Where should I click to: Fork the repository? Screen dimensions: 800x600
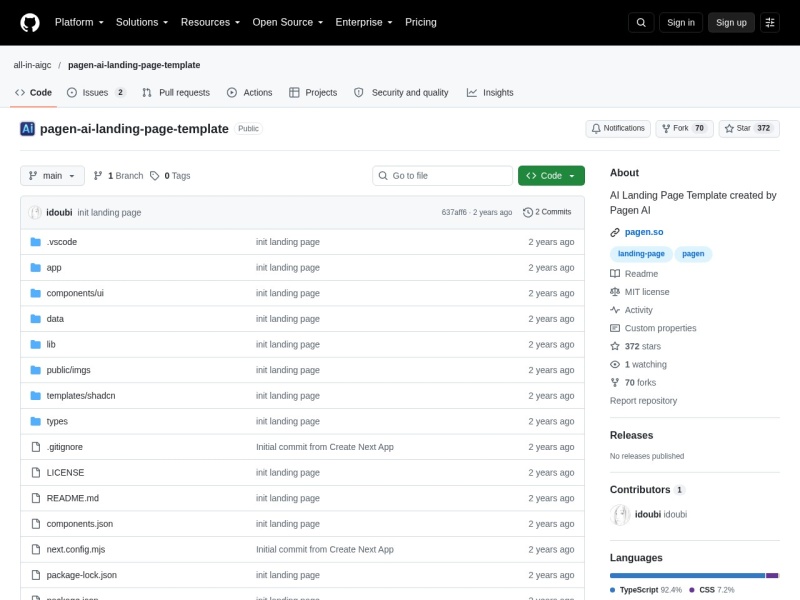[x=684, y=129]
